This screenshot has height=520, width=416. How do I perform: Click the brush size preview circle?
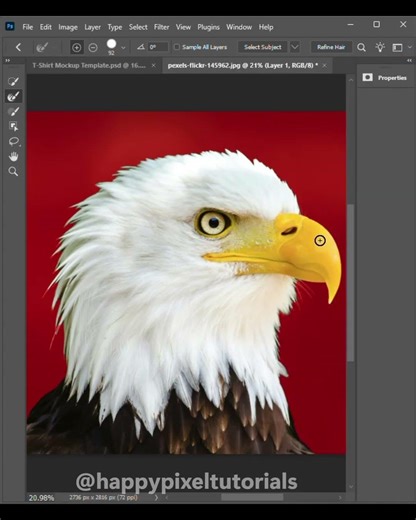click(111, 44)
